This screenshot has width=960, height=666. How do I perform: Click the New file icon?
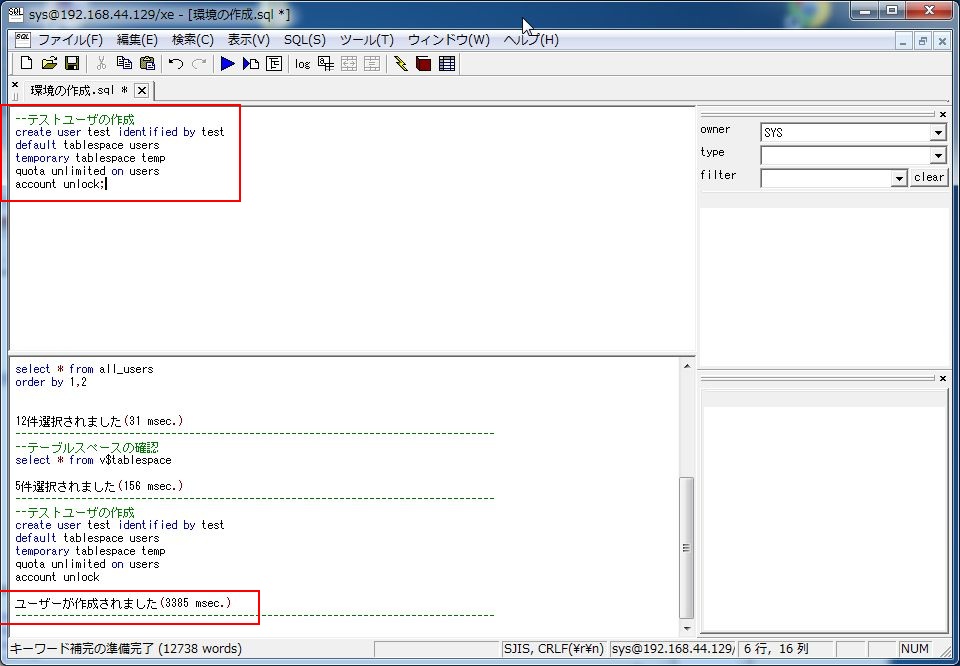click(27, 63)
